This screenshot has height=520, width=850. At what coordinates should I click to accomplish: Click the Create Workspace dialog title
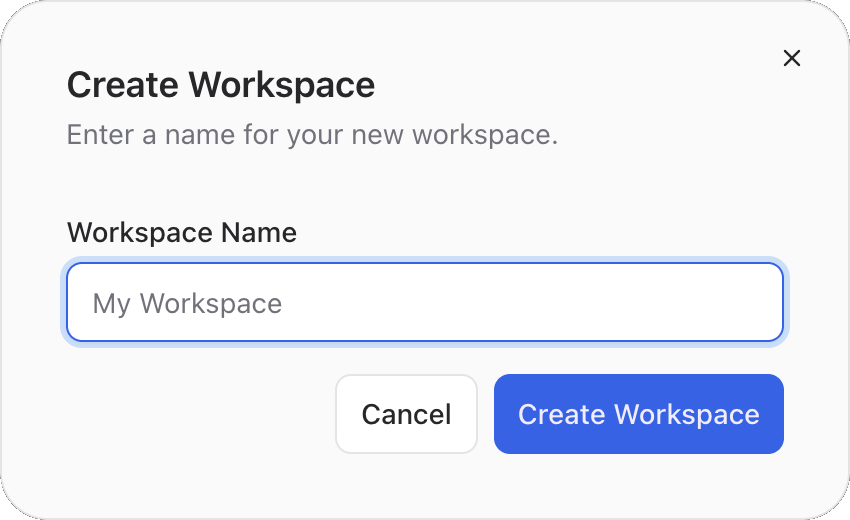[x=221, y=85]
